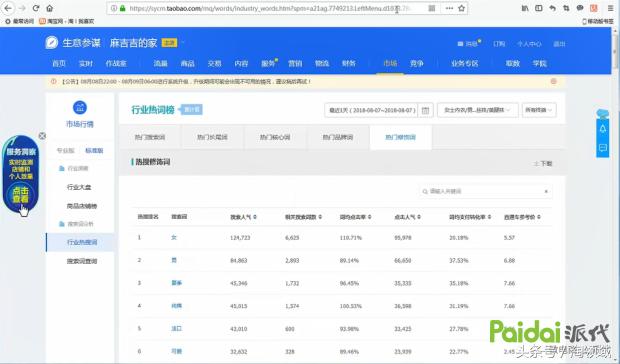Open 商品店铺榜 in left sidebar
This screenshot has height=364, width=620.
point(82,206)
